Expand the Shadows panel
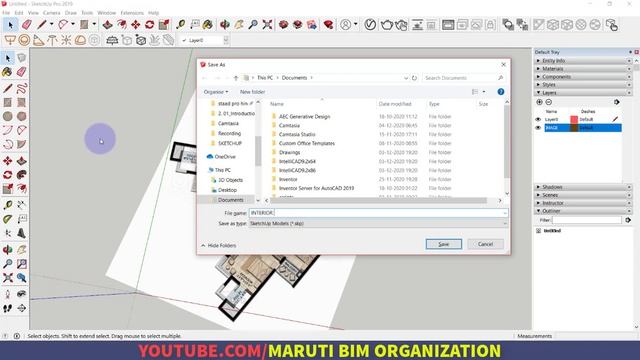640x360 pixels. pos(583,187)
